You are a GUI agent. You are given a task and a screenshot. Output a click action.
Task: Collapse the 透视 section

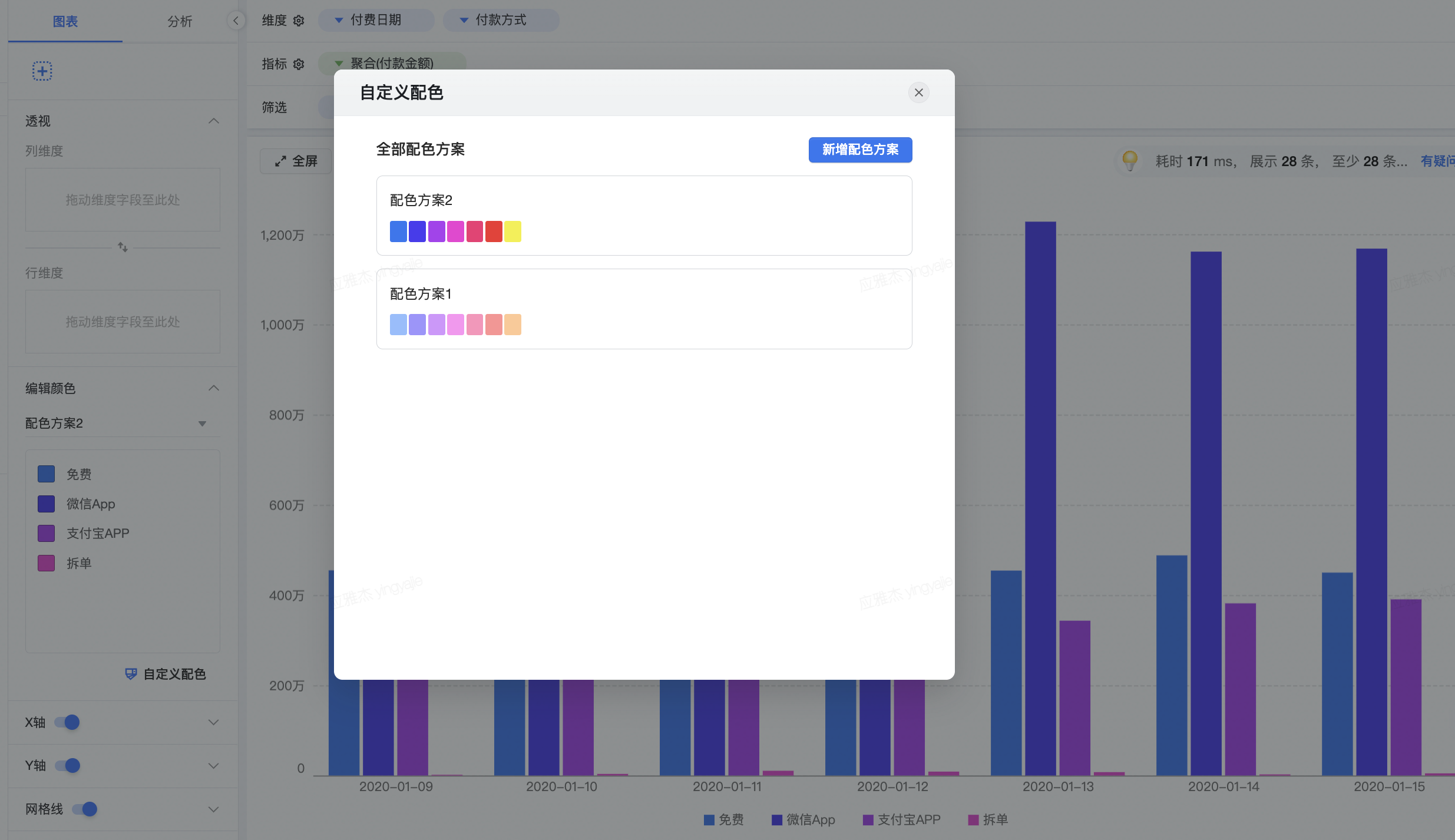click(x=214, y=121)
